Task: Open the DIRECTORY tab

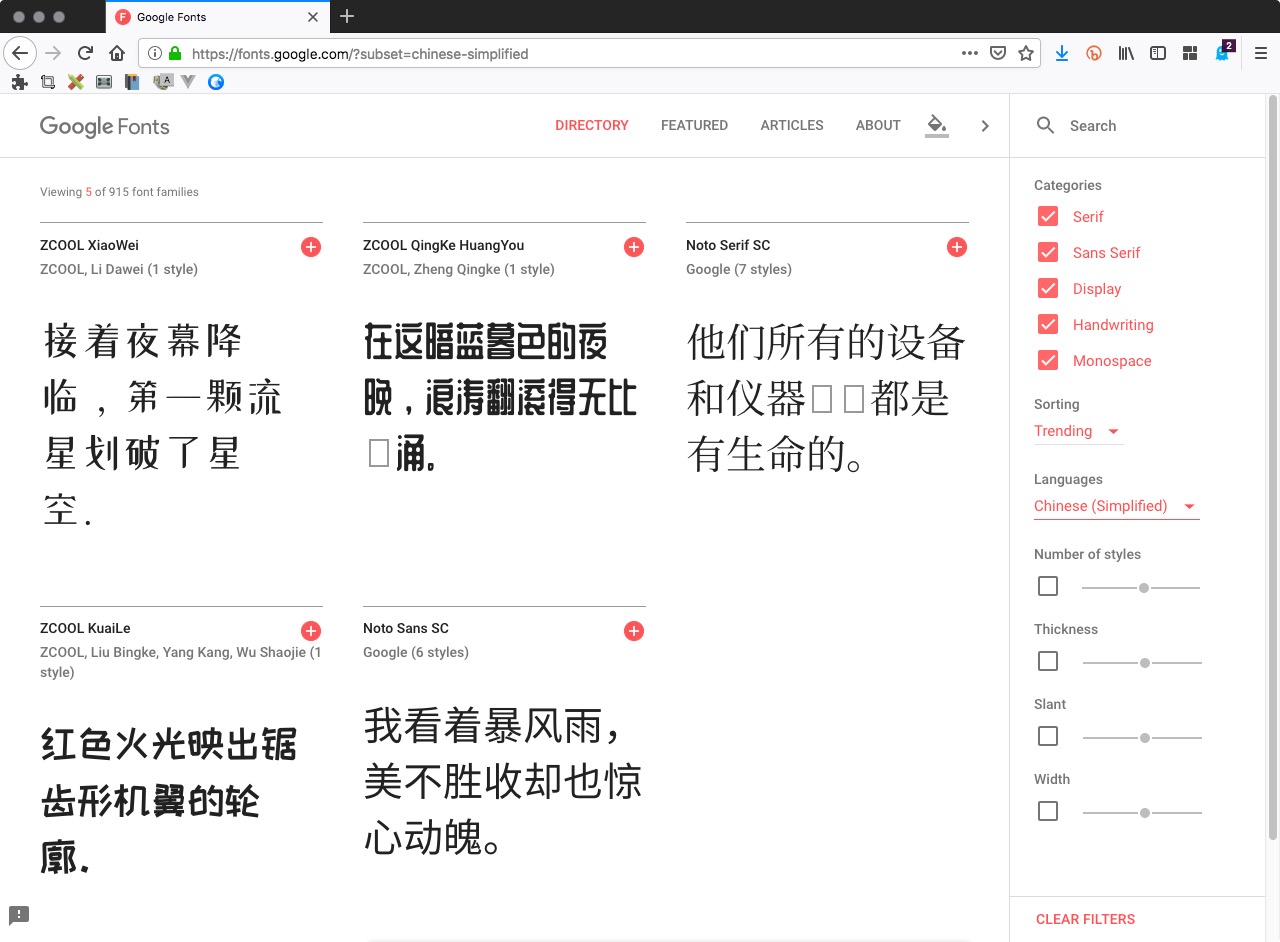Action: click(x=592, y=126)
